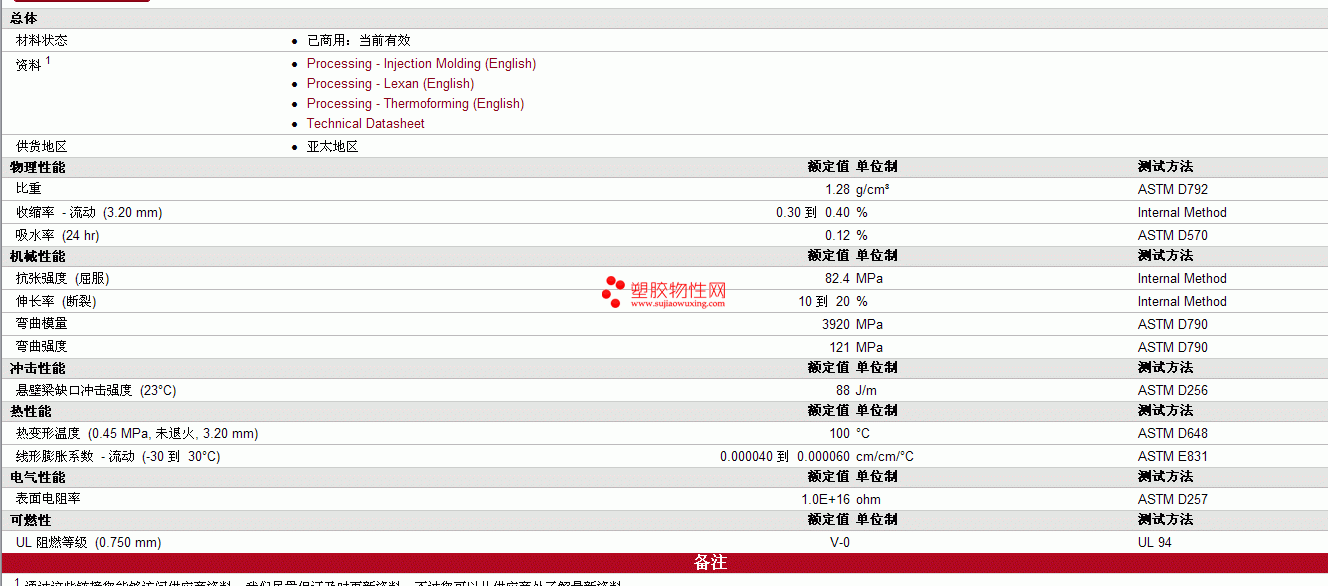Click the 3920 flexural modulus value
This screenshot has width=1328, height=586.
pos(835,324)
